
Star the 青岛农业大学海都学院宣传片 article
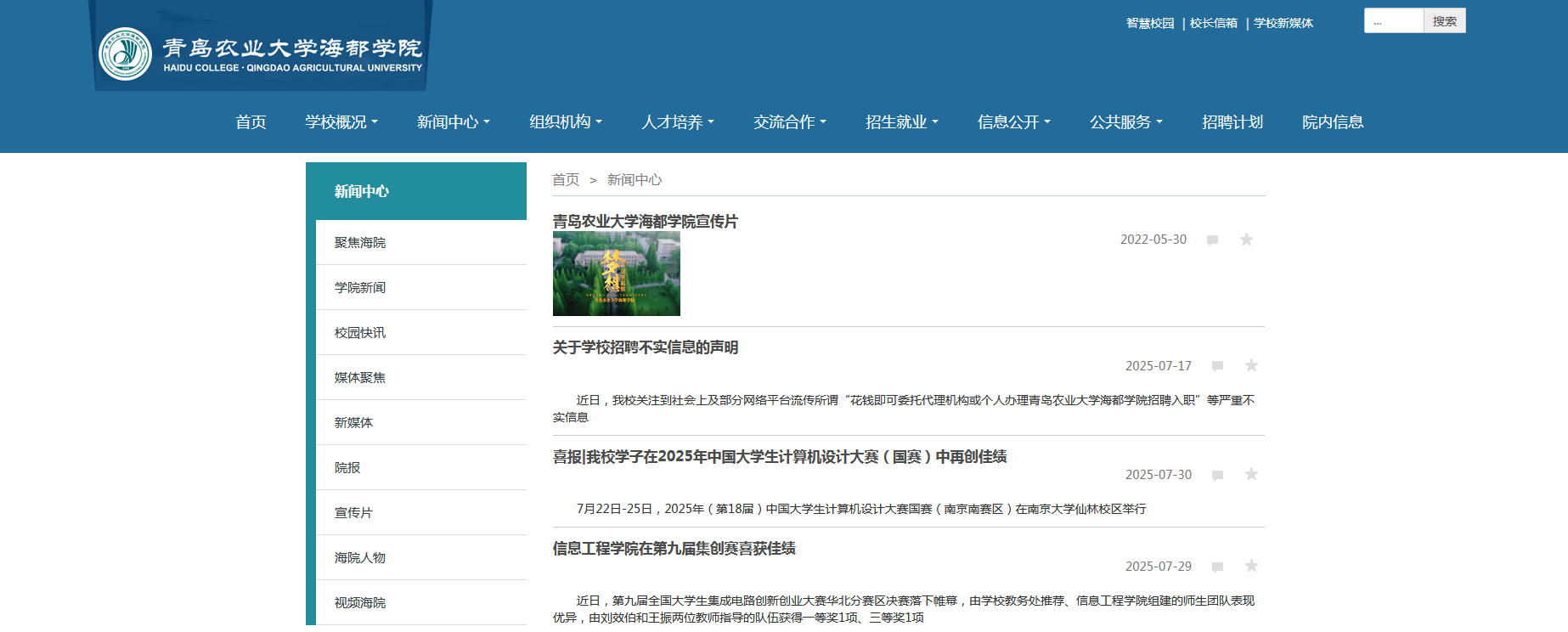coord(1246,240)
